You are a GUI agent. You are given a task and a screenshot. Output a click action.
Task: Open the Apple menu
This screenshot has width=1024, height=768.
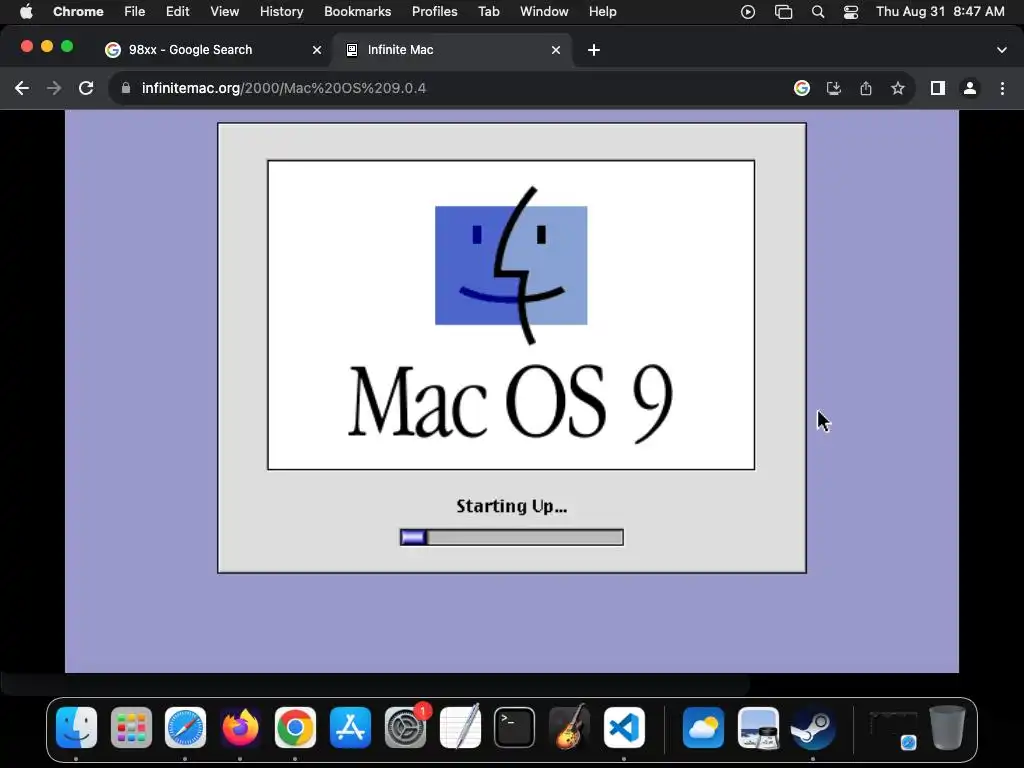tap(26, 12)
